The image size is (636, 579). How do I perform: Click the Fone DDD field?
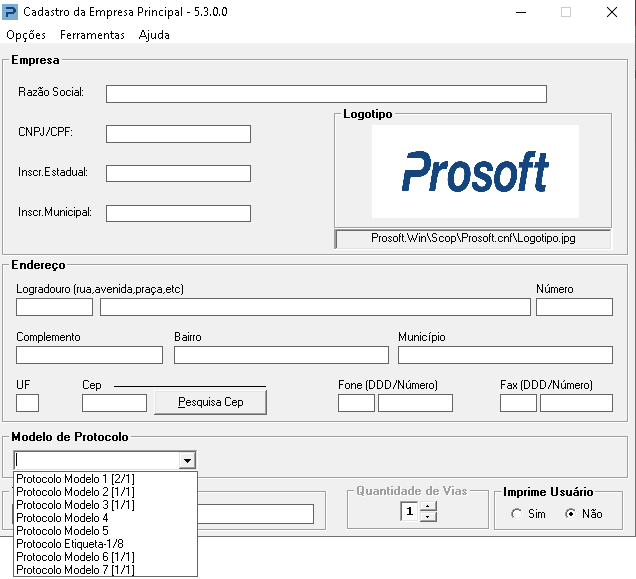pos(356,403)
